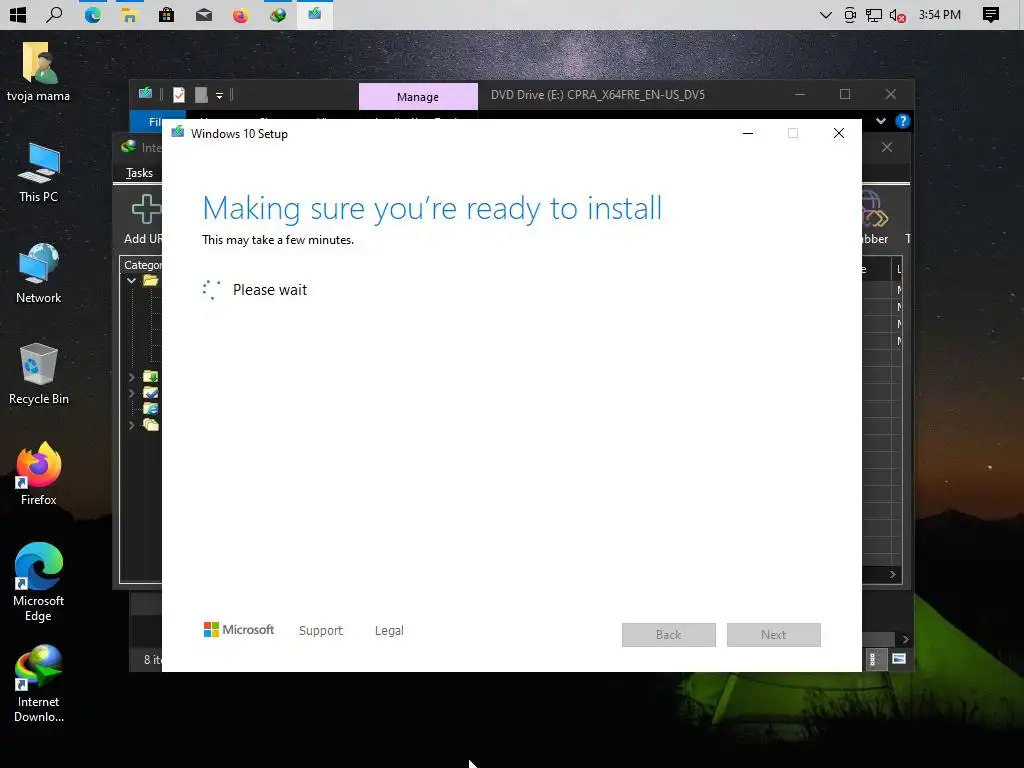Screen dimensions: 1024x768
Task: Open the Tasks menu in Download Manager
Action: pos(139,173)
